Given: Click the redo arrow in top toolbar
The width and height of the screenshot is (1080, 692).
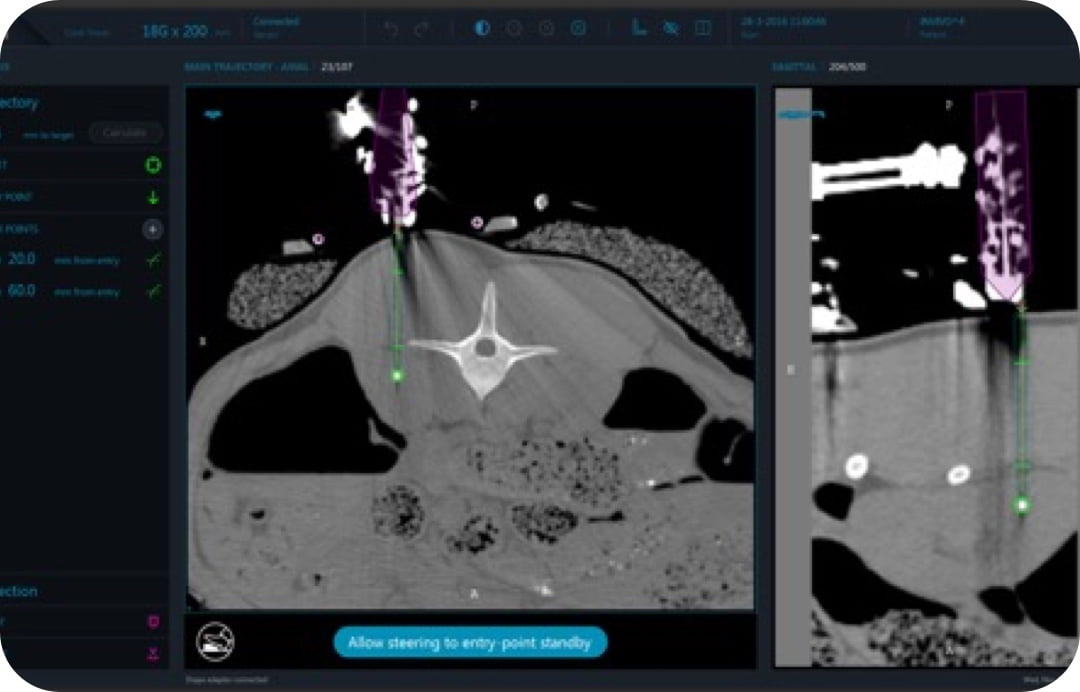Looking at the screenshot, I should [419, 29].
